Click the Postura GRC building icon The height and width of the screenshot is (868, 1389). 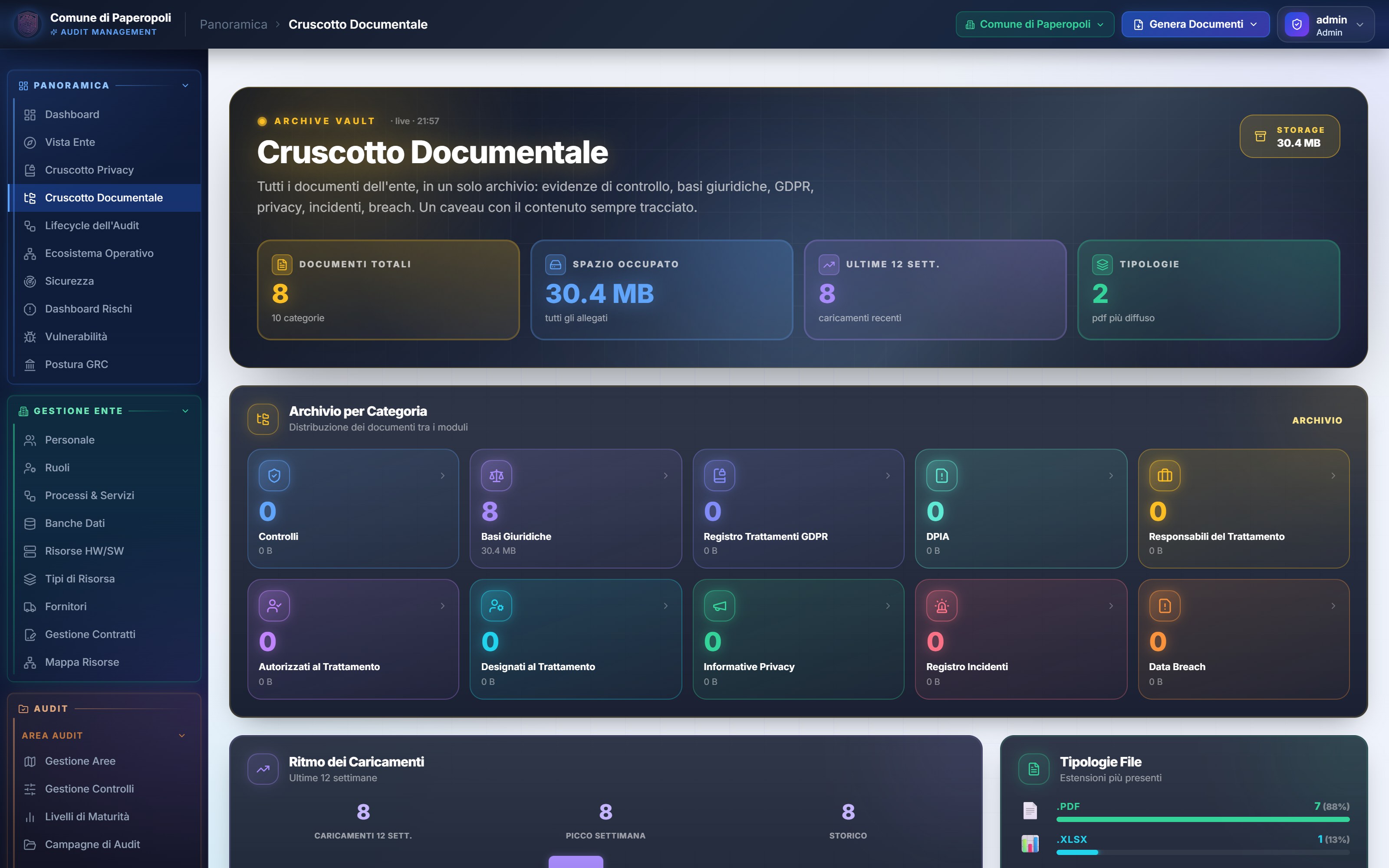click(x=30, y=365)
